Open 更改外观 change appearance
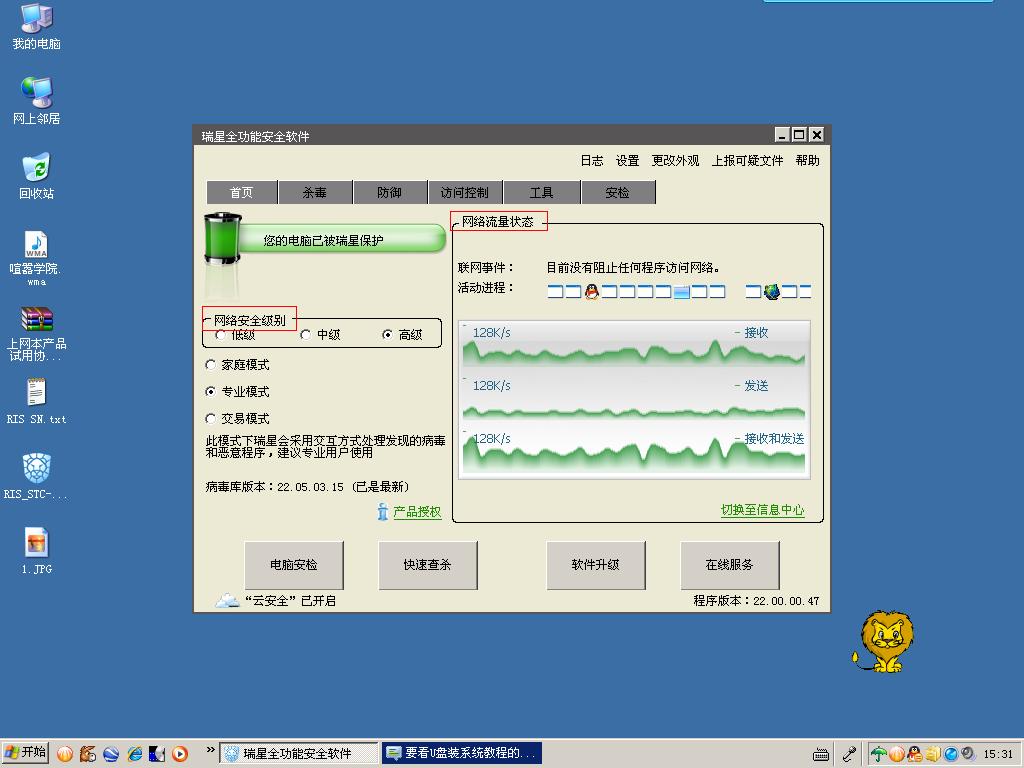The image size is (1024, 768). coord(675,161)
